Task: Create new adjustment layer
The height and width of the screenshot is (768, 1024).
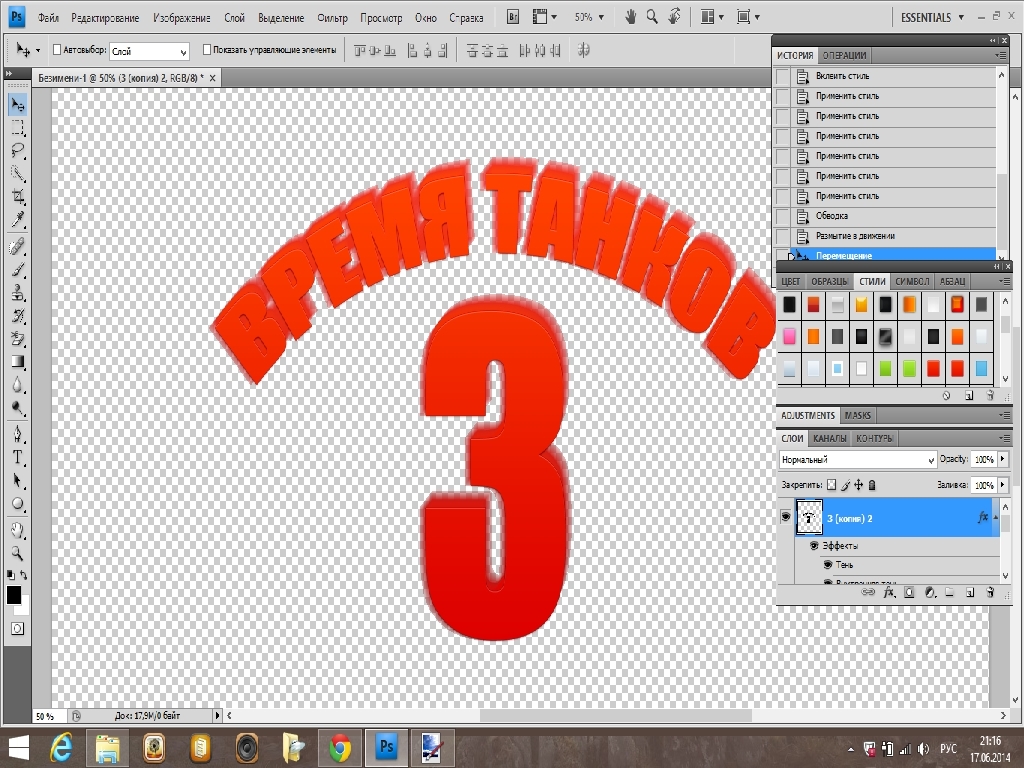Action: coord(930,592)
